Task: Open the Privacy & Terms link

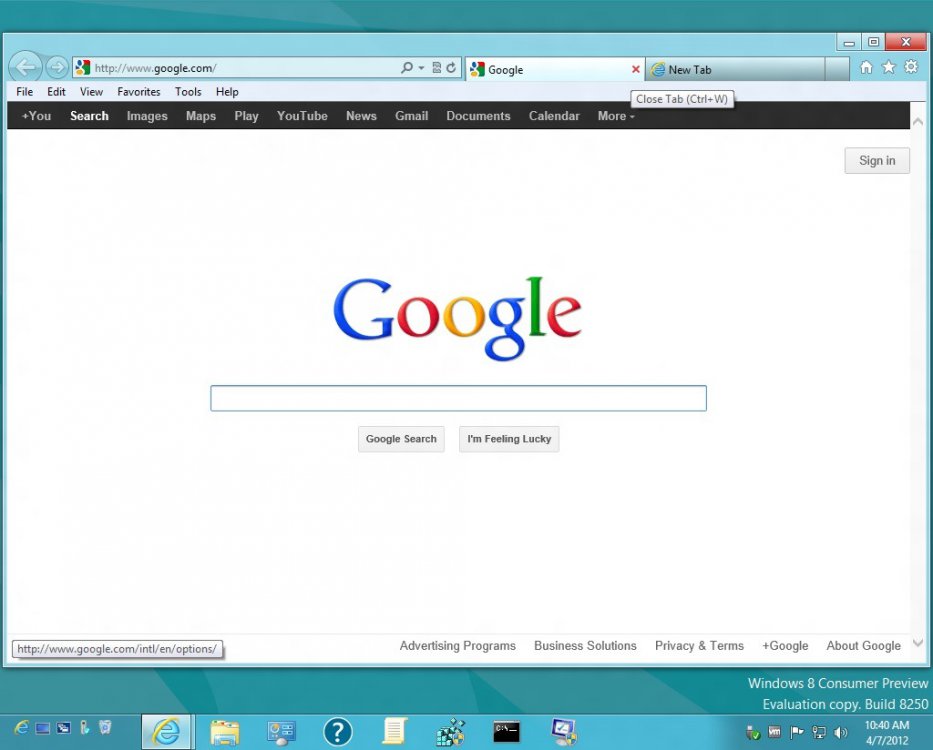Action: (698, 645)
